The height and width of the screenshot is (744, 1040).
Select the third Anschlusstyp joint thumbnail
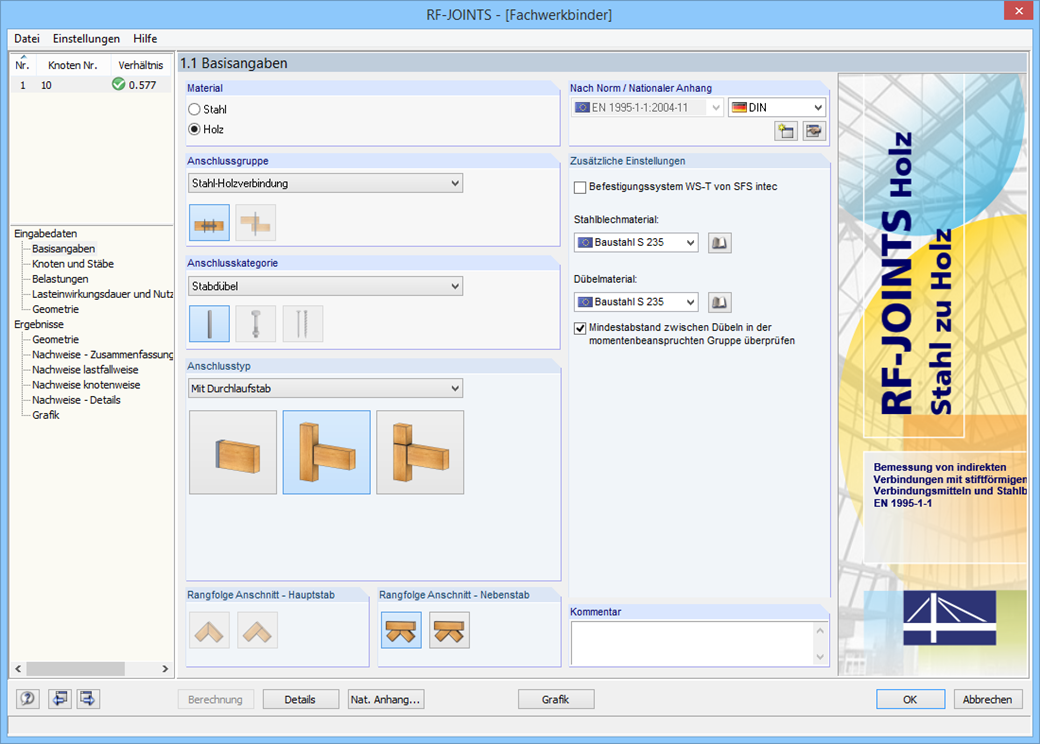click(420, 452)
